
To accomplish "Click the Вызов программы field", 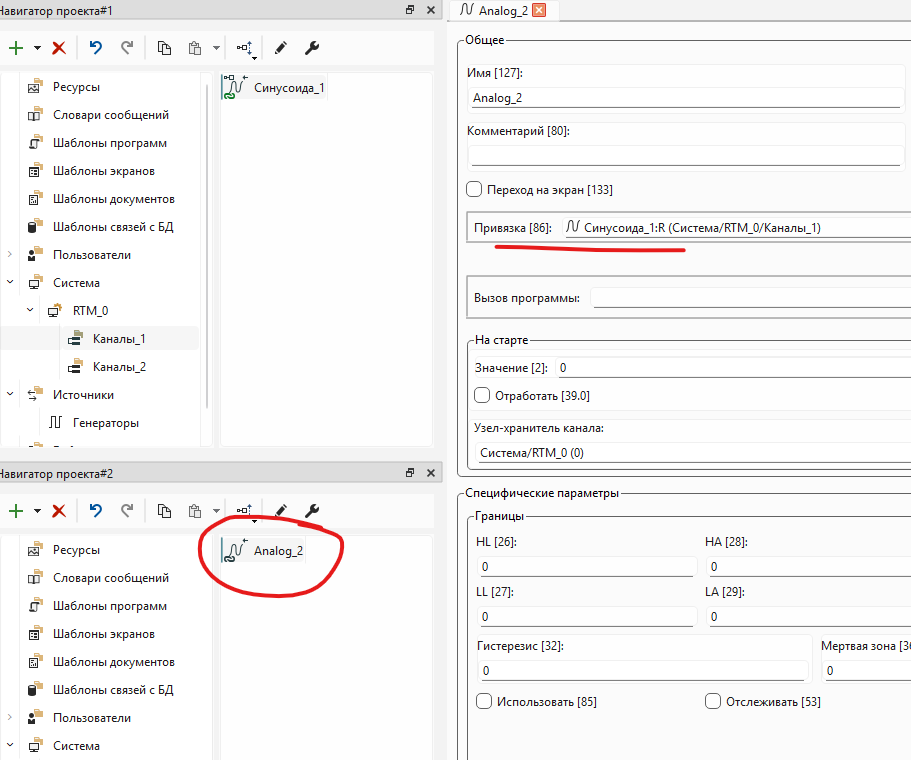I will click(x=751, y=298).
